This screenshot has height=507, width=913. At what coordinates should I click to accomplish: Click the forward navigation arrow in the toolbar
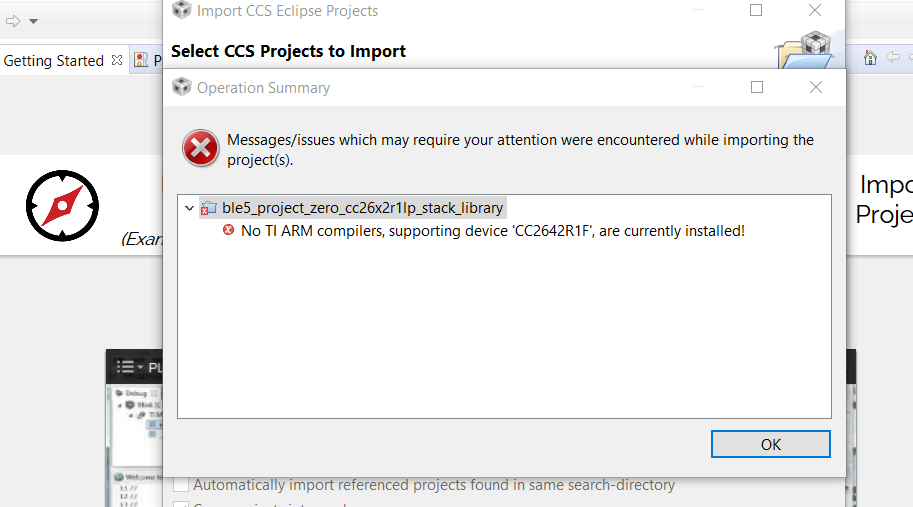tap(12, 20)
